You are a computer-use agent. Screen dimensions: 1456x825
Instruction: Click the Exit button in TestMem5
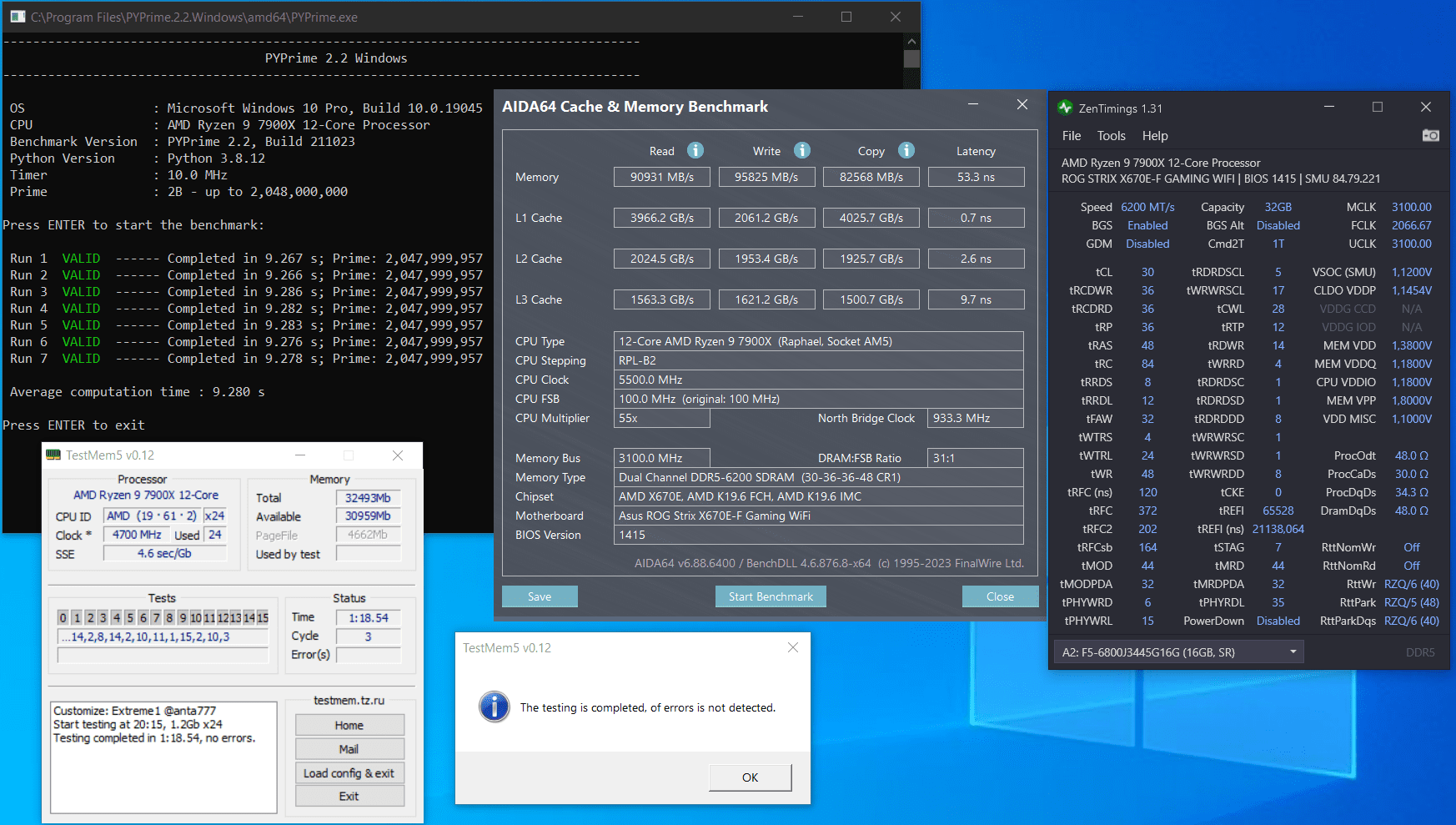click(x=349, y=797)
